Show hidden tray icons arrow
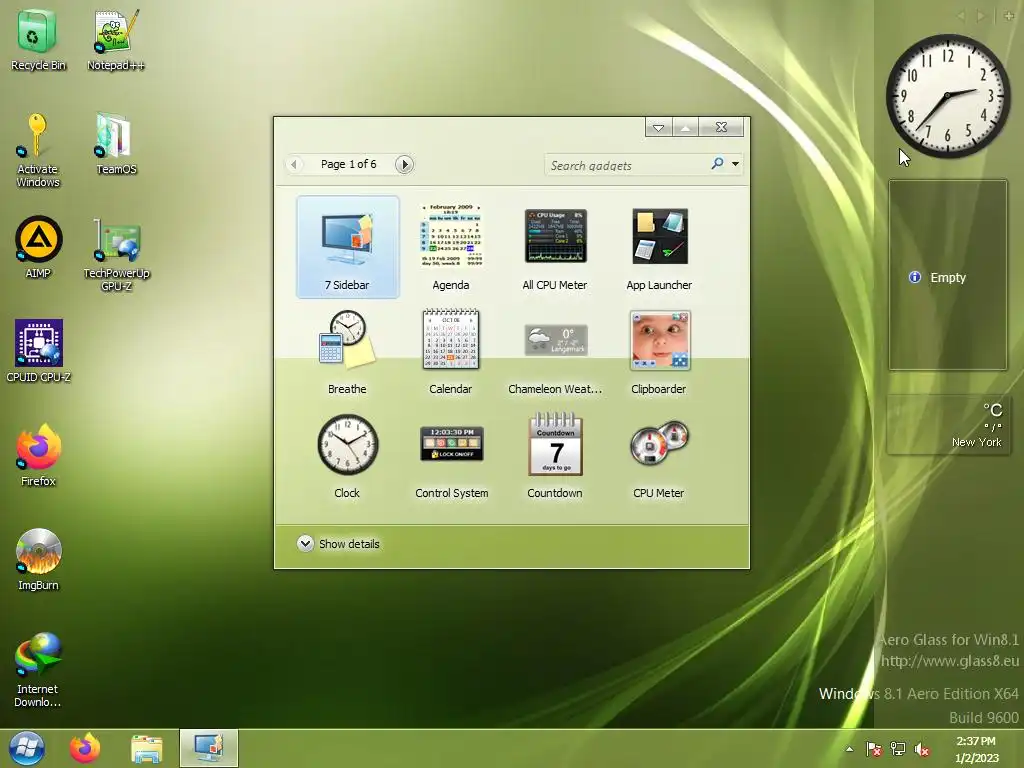The height and width of the screenshot is (768, 1024). (x=850, y=749)
